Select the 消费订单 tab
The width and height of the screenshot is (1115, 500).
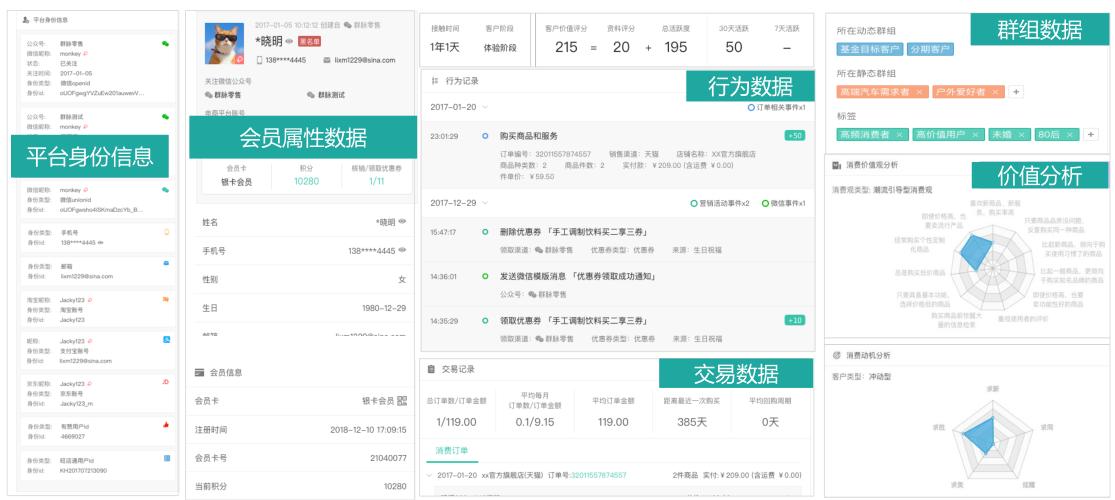click(451, 451)
